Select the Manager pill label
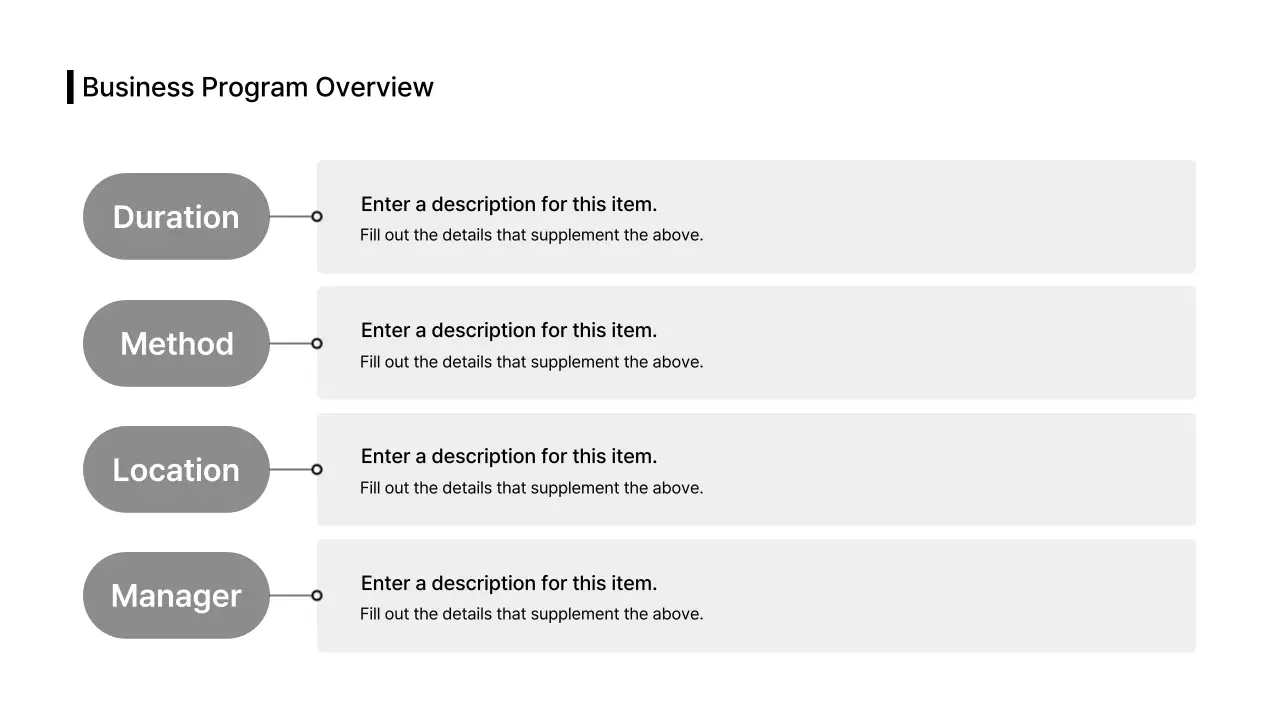The image size is (1280, 720). click(x=176, y=596)
